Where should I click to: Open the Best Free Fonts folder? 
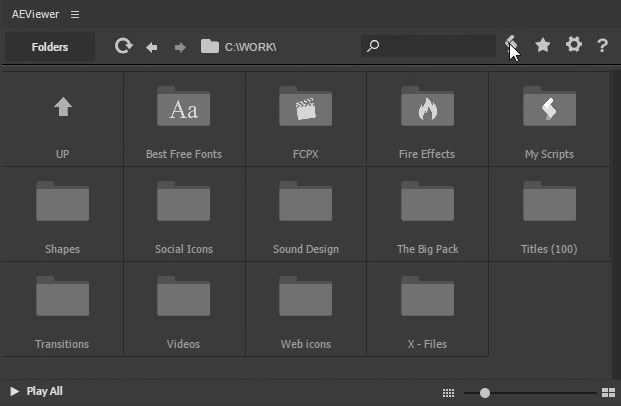tap(184, 118)
